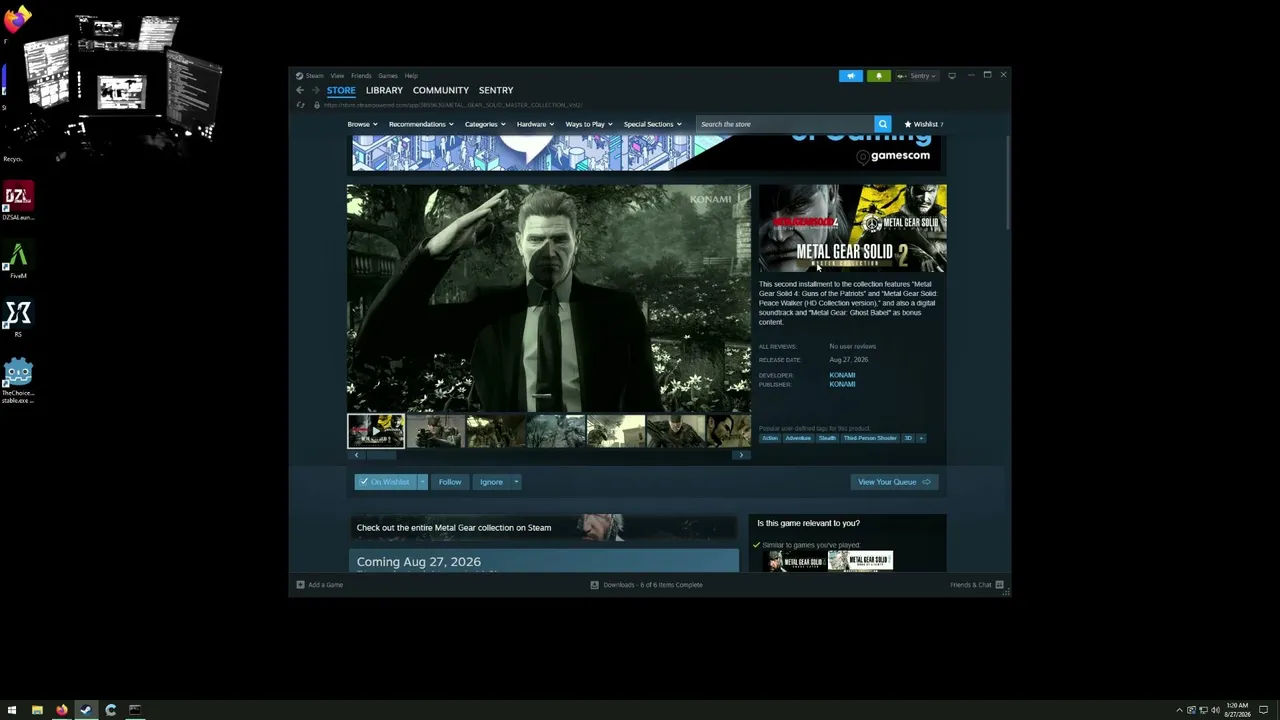Expand the Ignore options dropdown arrow

tap(516, 482)
